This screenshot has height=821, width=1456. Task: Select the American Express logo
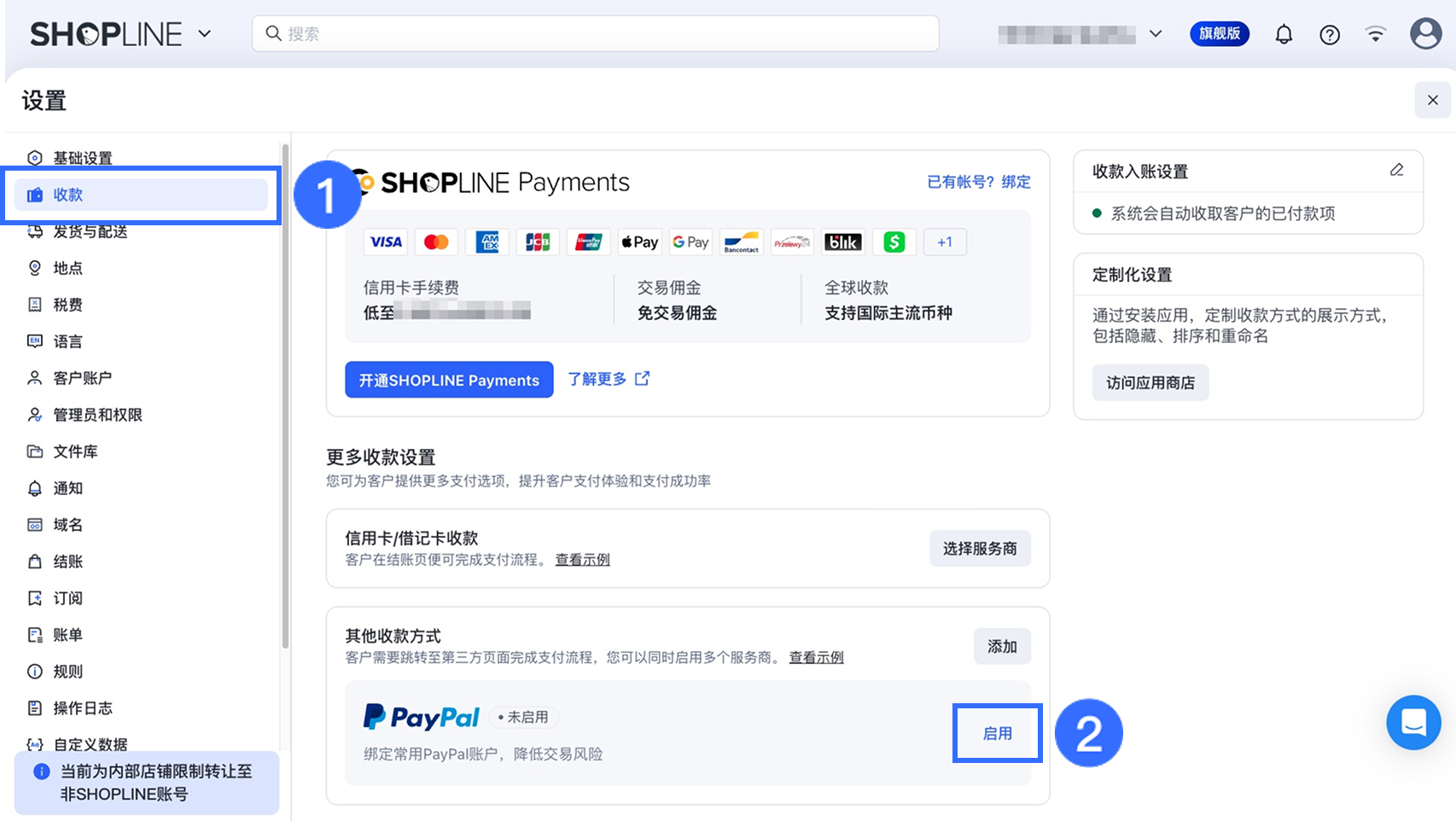[487, 242]
